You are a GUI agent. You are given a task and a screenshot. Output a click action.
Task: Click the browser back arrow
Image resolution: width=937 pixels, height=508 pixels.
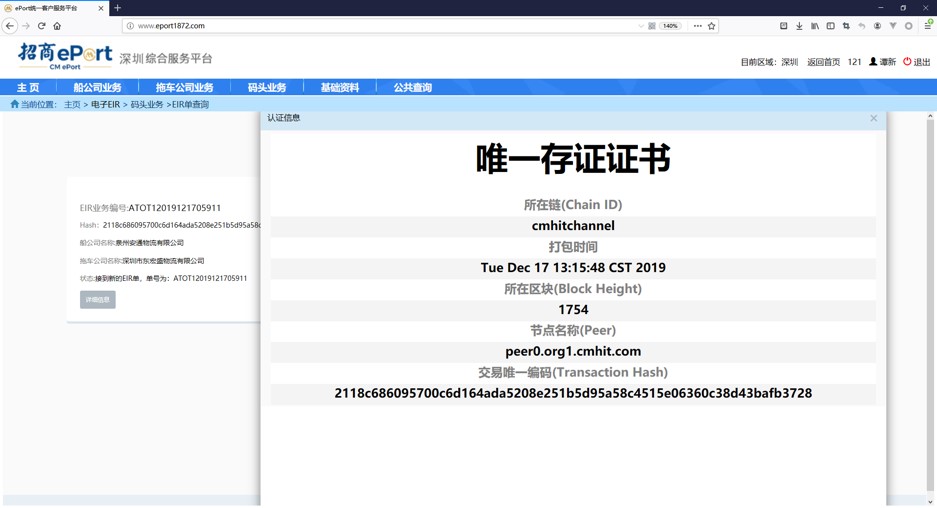click(x=10, y=26)
